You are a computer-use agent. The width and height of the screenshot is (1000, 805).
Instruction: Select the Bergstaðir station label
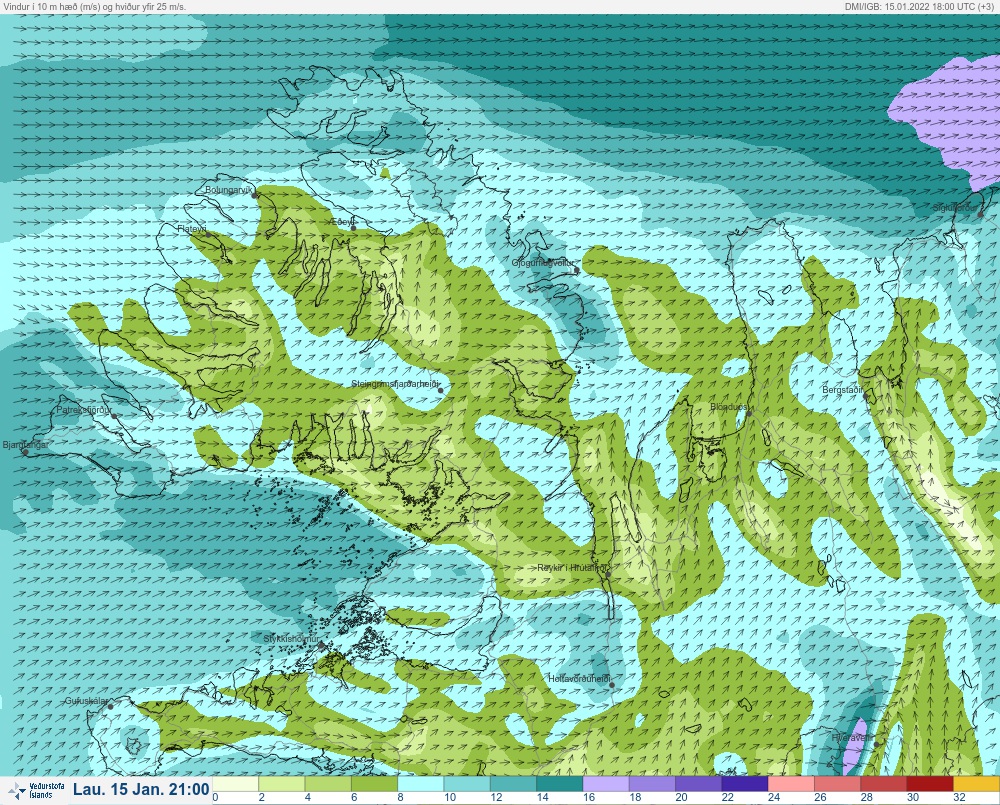click(842, 390)
